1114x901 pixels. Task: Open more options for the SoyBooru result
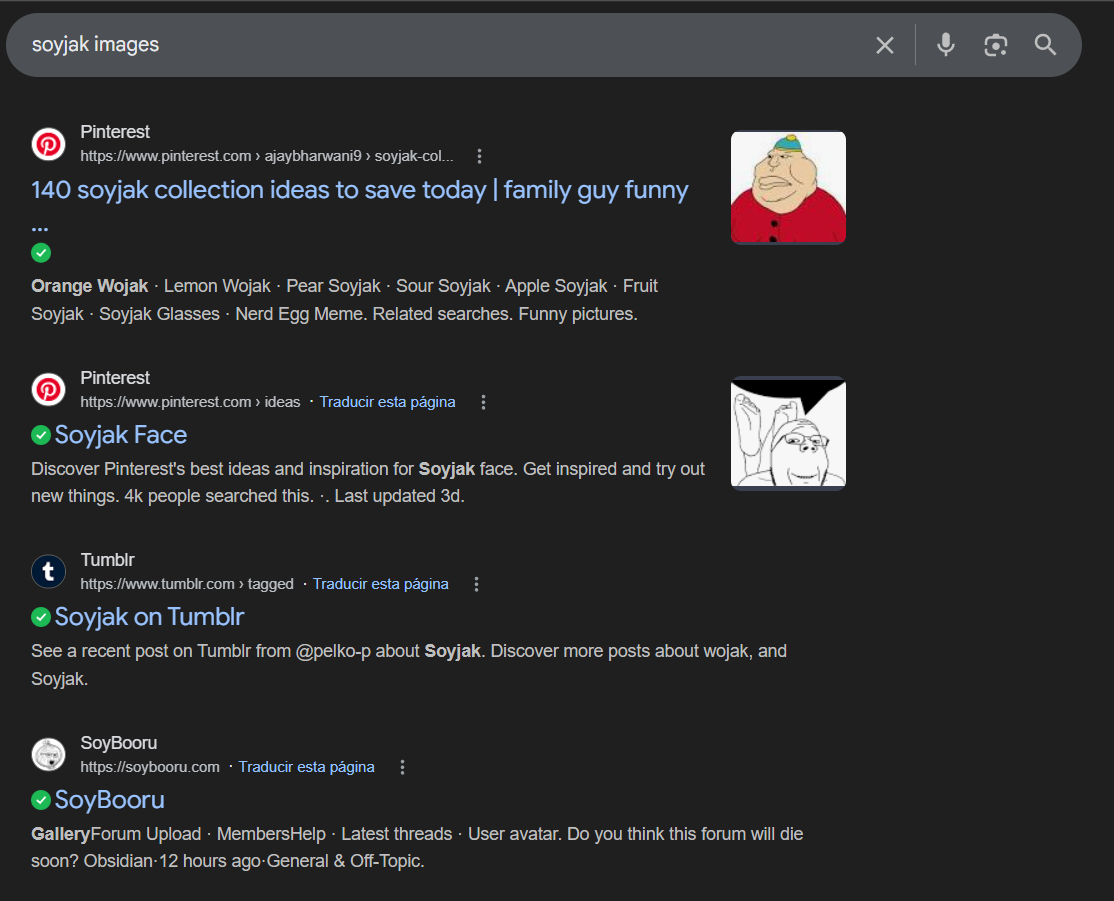[403, 767]
